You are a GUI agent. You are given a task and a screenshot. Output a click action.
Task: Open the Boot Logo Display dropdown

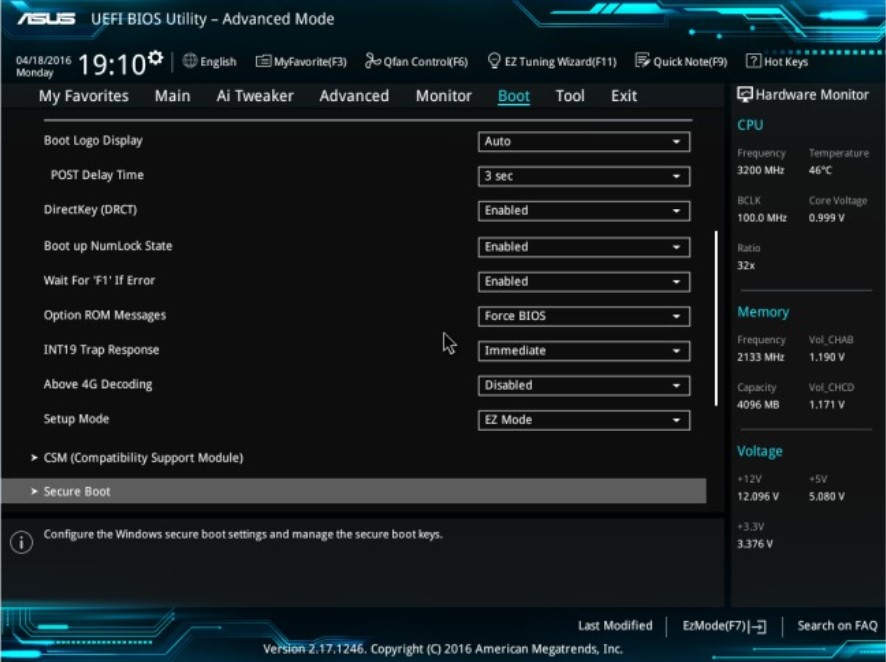click(584, 140)
